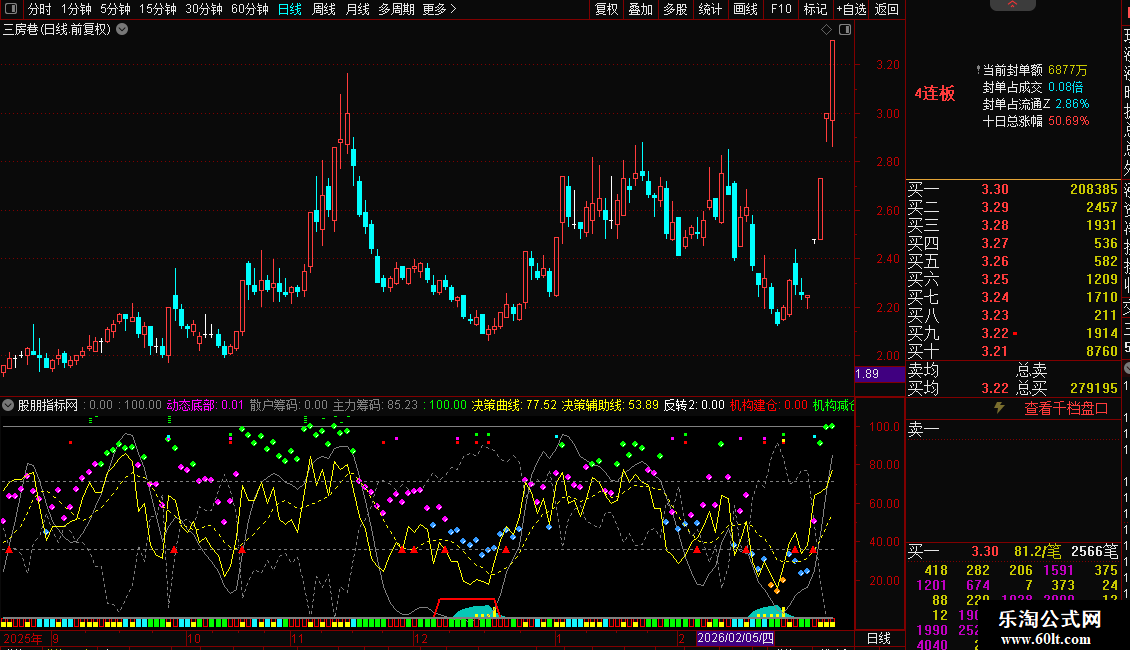Viewport: 1130px width, 650px height.
Task: Open 标记 marker tool
Action: 815,9
